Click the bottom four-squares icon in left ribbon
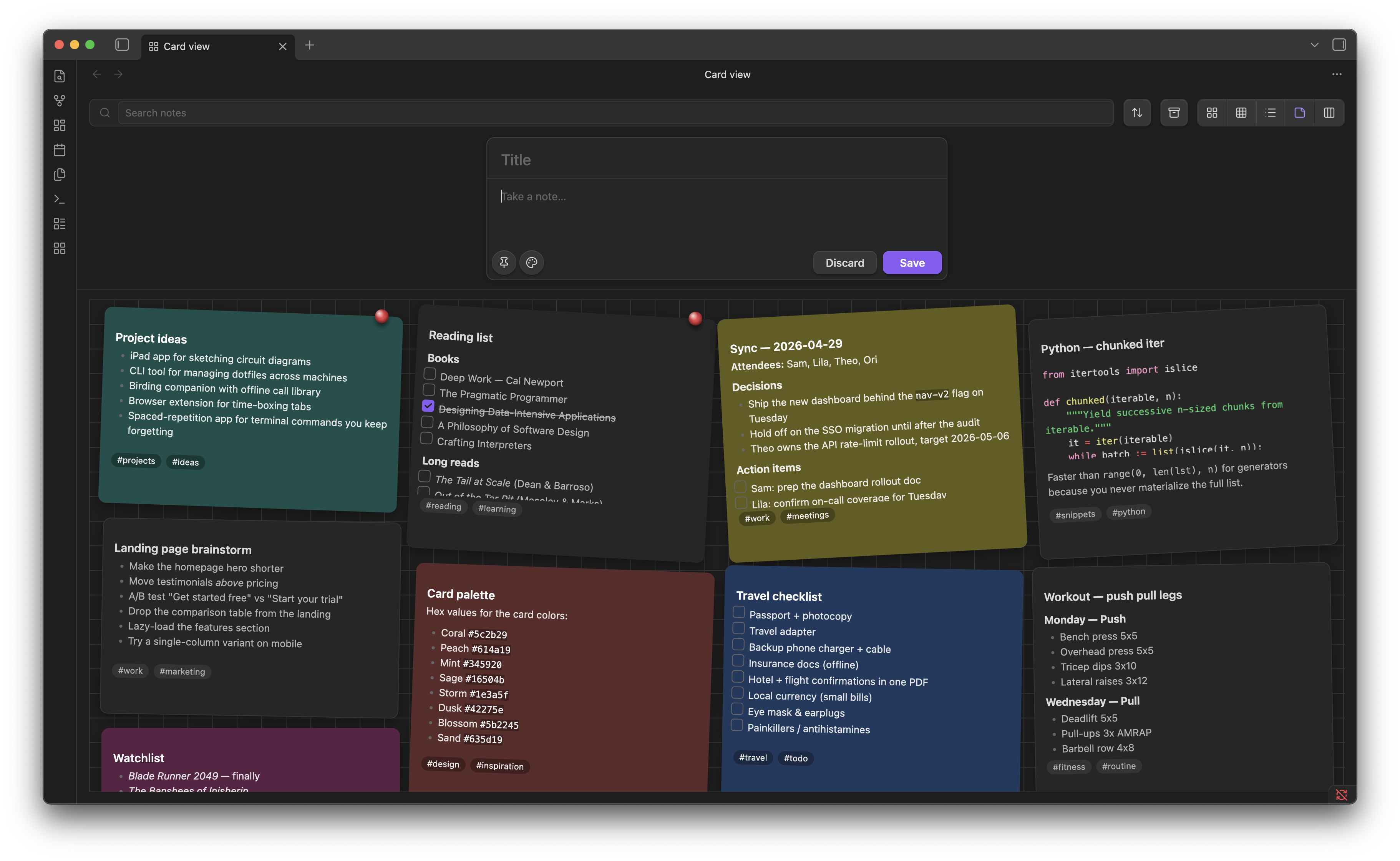Screen dimensions: 1400x861 pyautogui.click(x=59, y=248)
